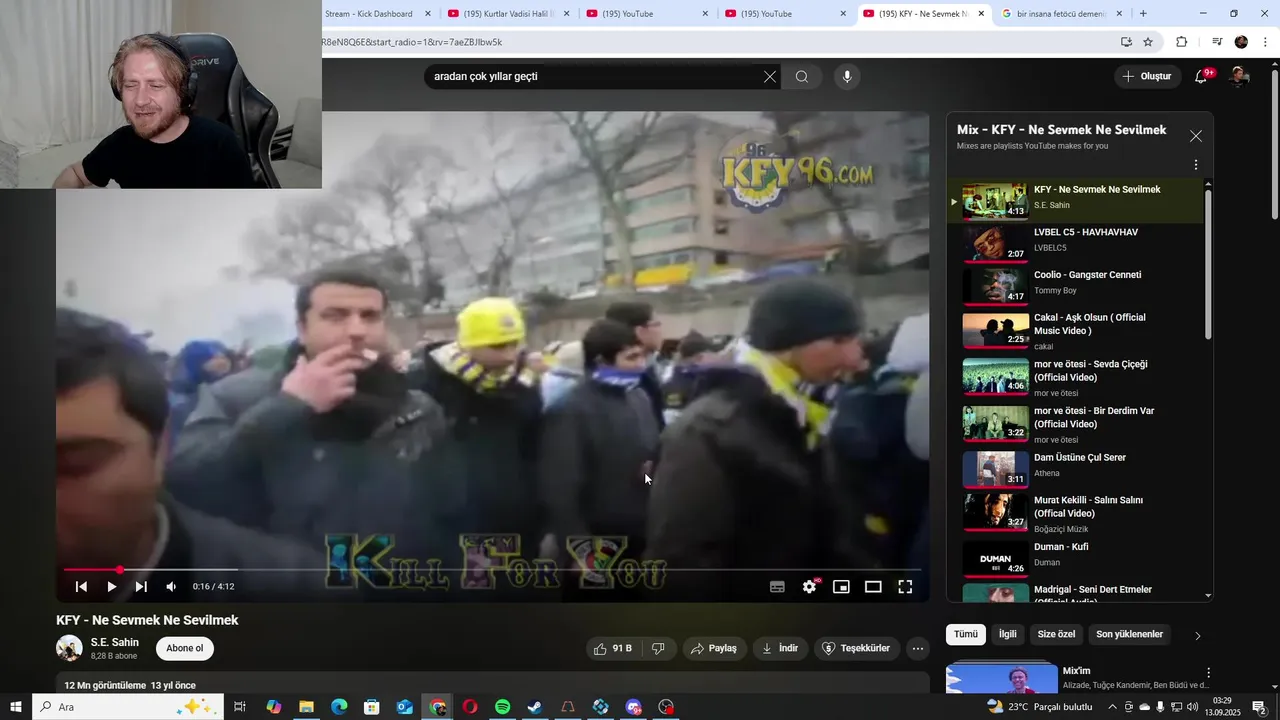Open Steam from taskbar

click(535, 707)
